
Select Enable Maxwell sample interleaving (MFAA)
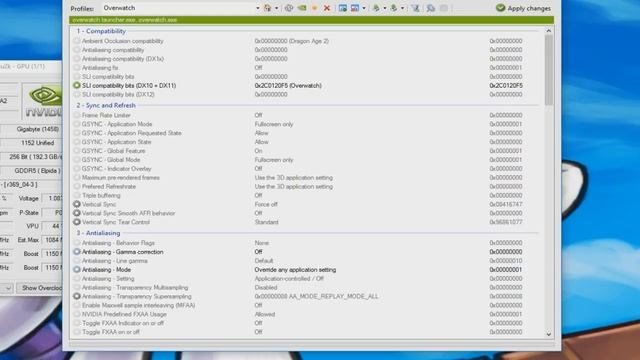coord(139,305)
